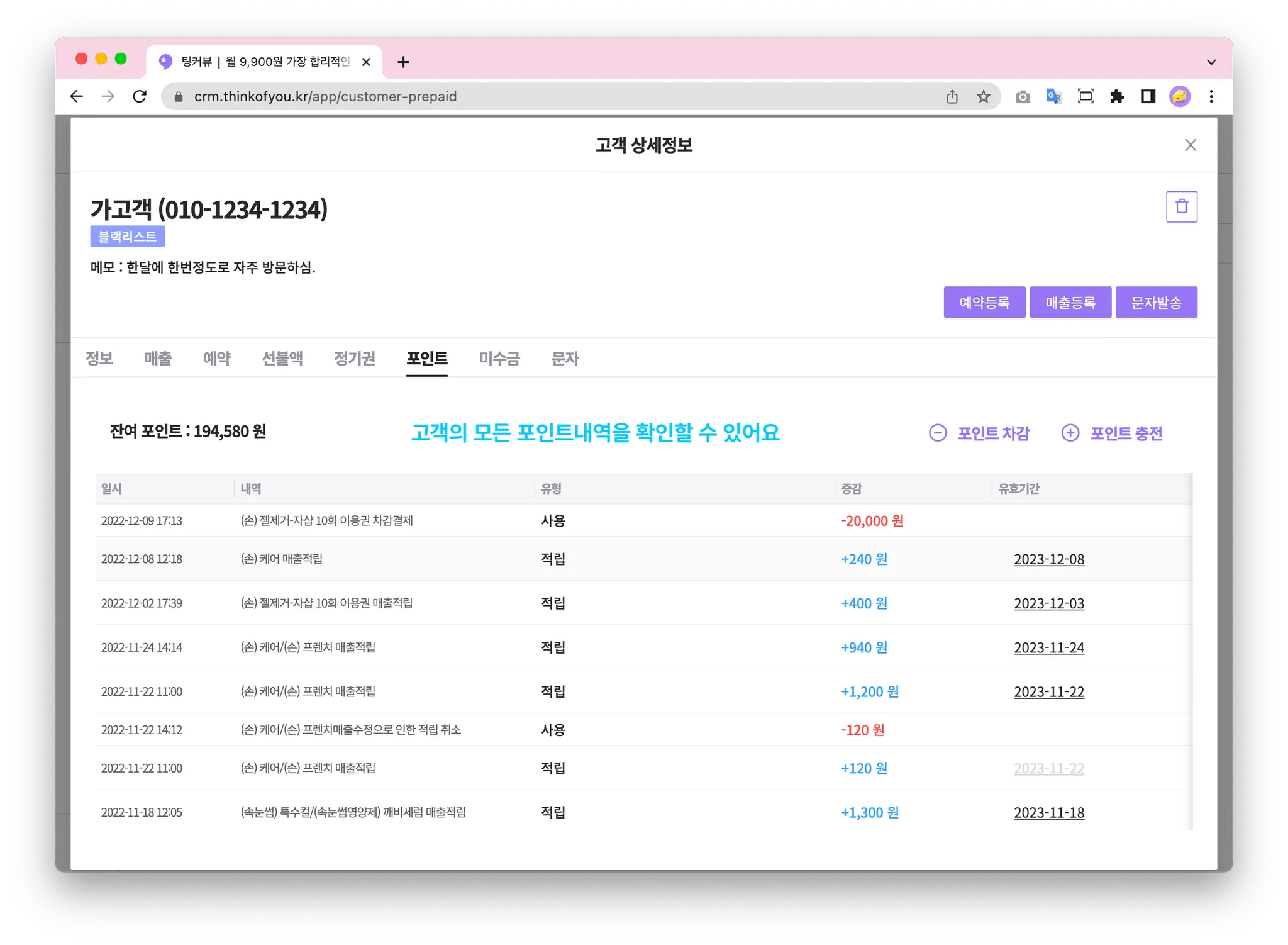1288x945 pixels.
Task: Click the camera screenshot extension icon
Action: click(x=1023, y=96)
